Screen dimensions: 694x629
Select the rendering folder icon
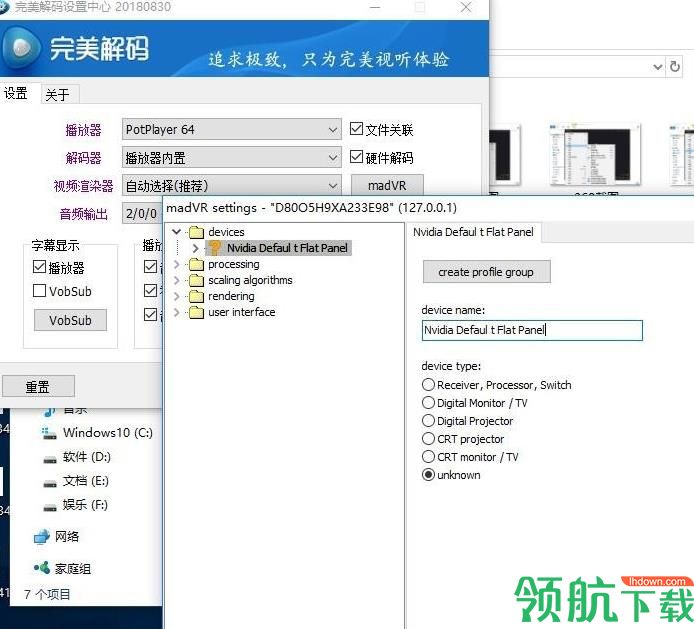pos(196,296)
